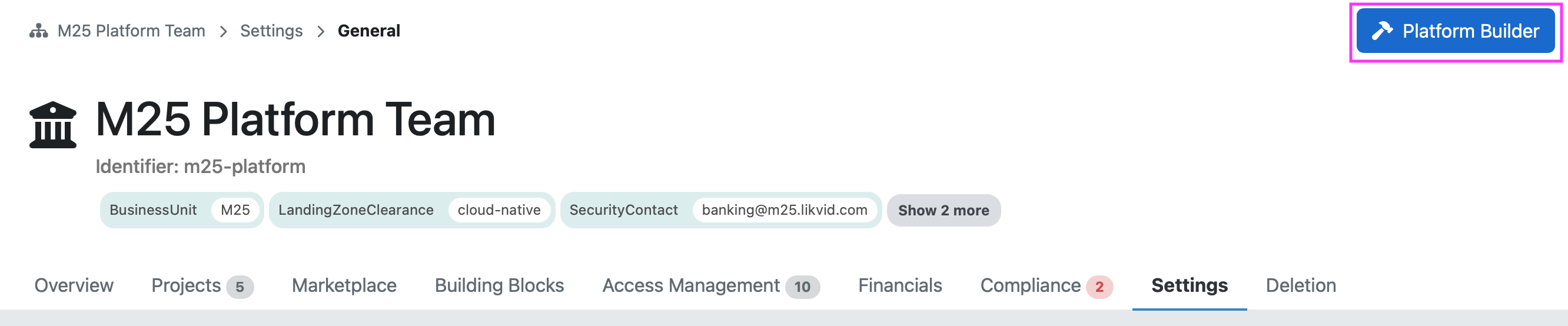The height and width of the screenshot is (326, 1568).
Task: Open the Access Management tab
Action: (x=711, y=286)
